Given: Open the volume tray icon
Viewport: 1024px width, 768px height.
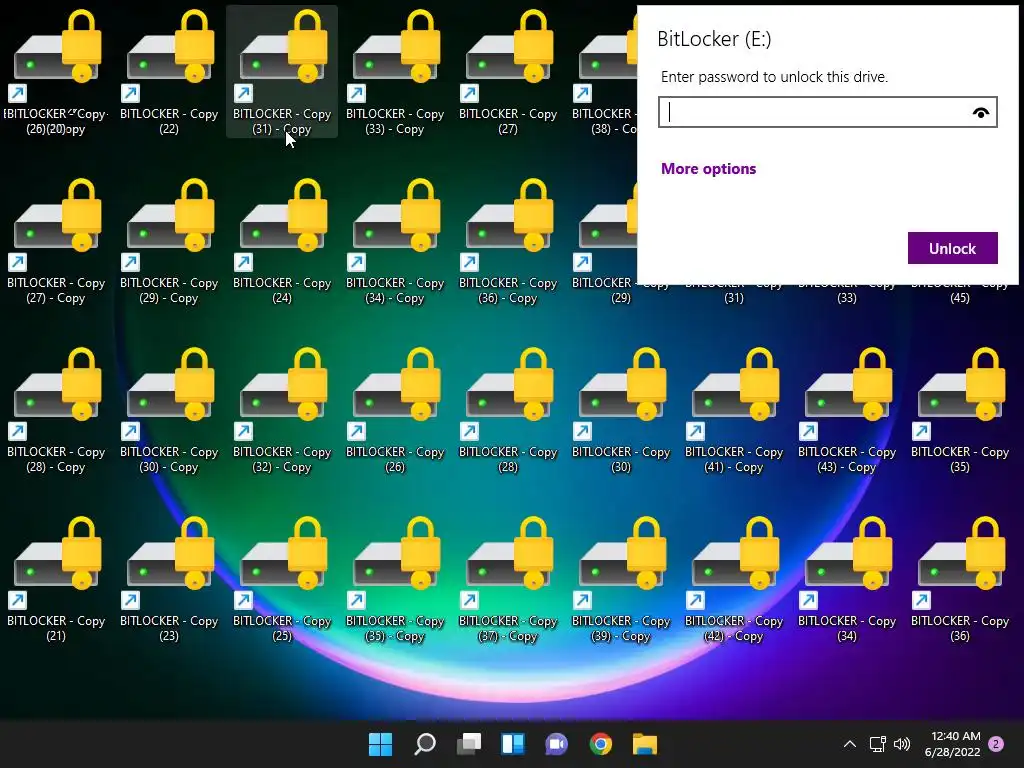Looking at the screenshot, I should 902,744.
